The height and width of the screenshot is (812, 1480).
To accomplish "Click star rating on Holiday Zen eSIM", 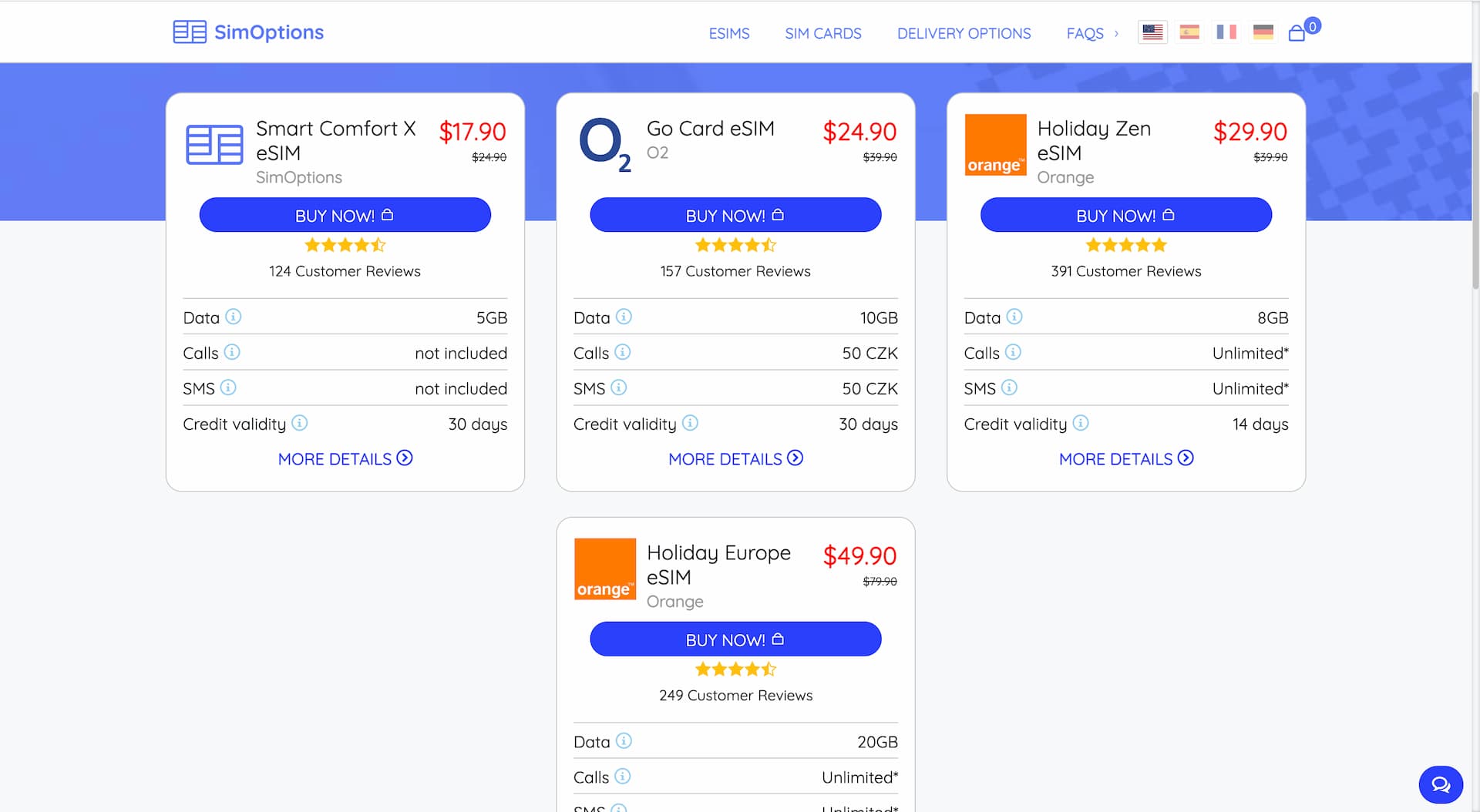I will tap(1126, 245).
